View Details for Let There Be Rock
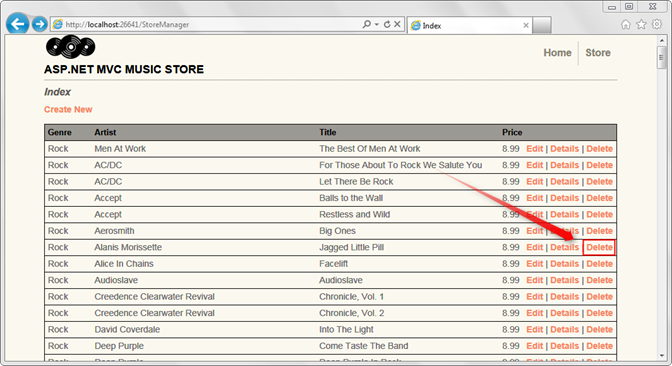The height and width of the screenshot is (366, 672). click(564, 182)
